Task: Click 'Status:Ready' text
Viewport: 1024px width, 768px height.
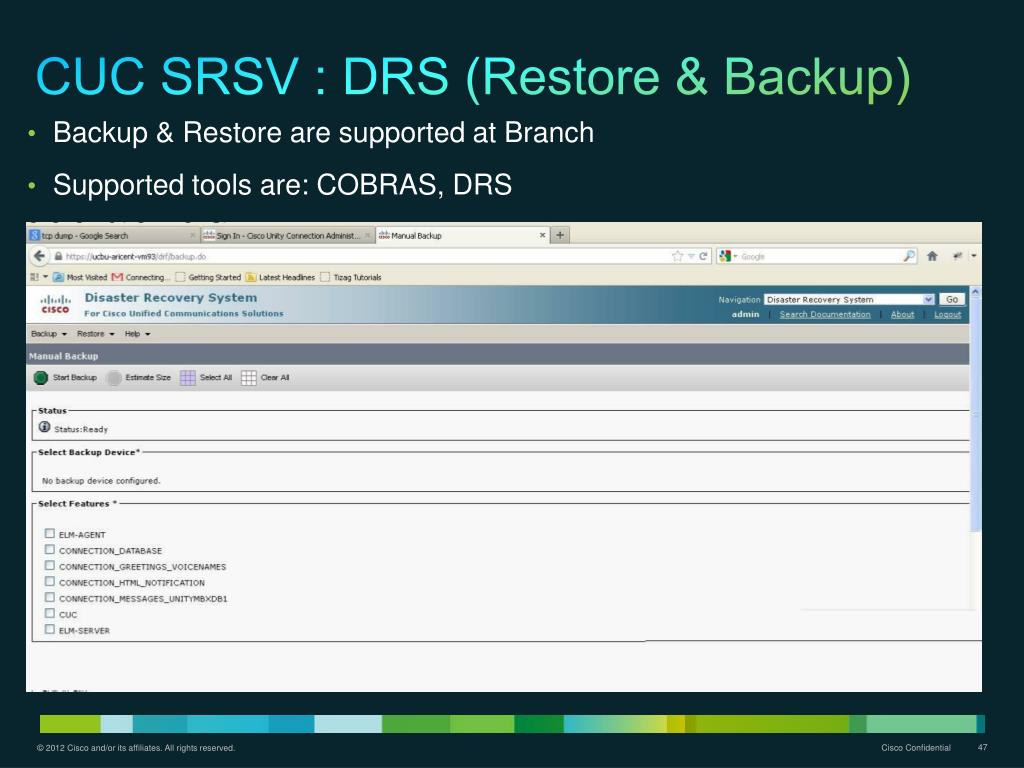Action: [x=81, y=429]
